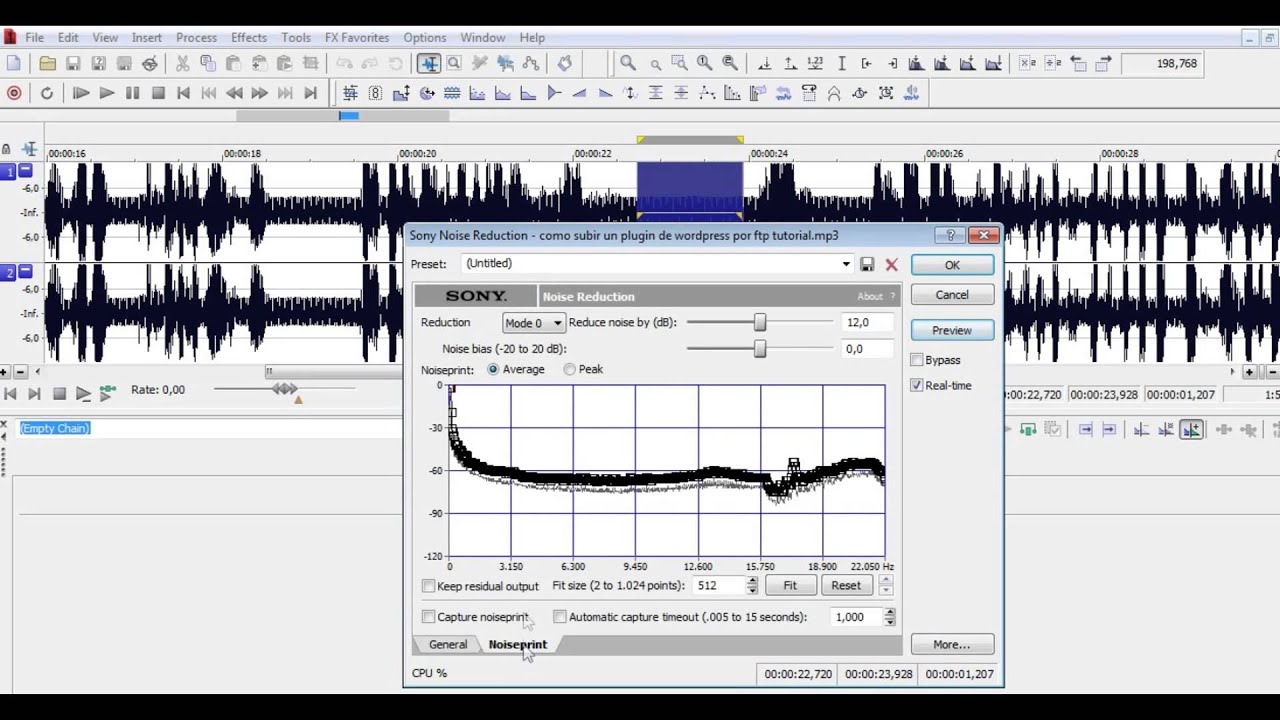Select the Magnify tool in the toolbar
1280x720 pixels.
[454, 63]
